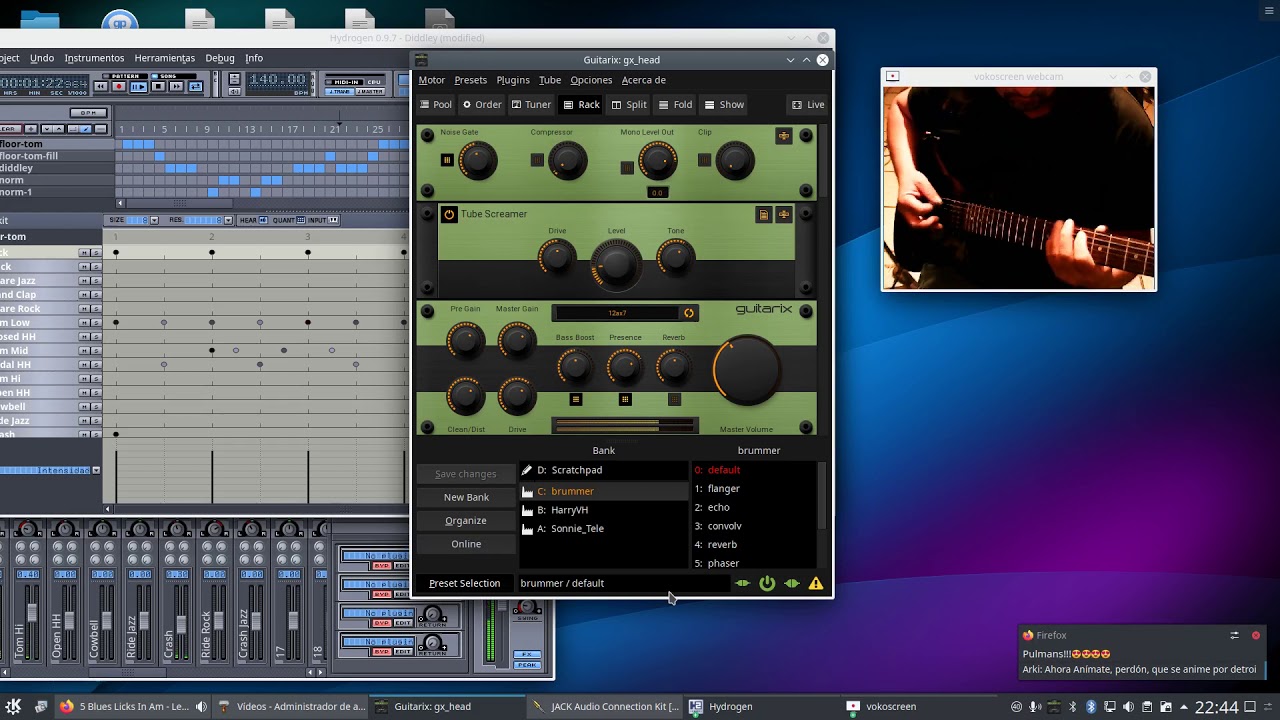Image resolution: width=1280 pixels, height=720 pixels.
Task: Select the echo preset
Action: (755, 507)
